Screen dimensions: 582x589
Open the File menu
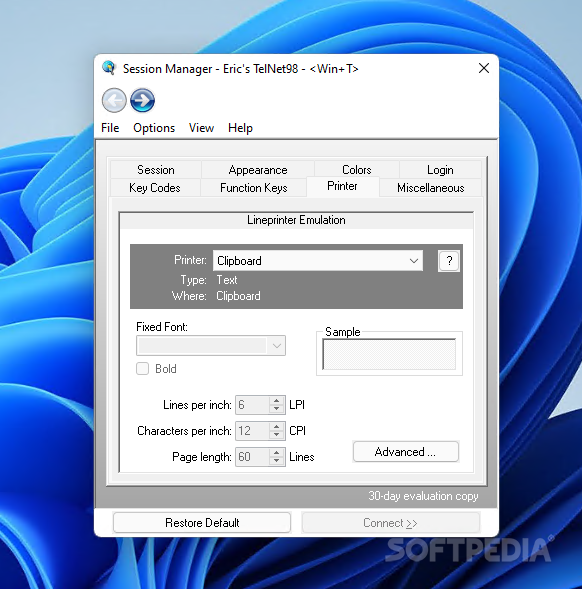(x=110, y=128)
